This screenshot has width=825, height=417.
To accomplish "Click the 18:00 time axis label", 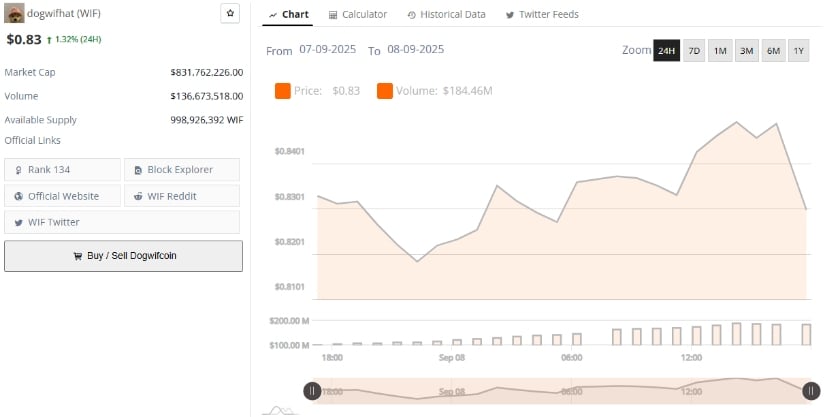I will coord(332,358).
